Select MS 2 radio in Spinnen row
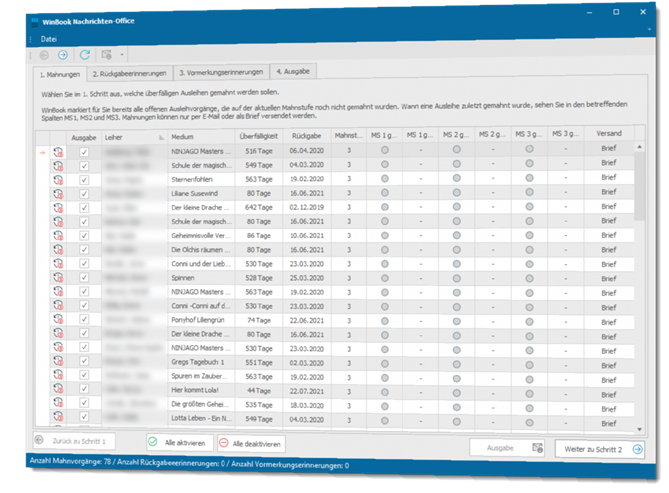This screenshot has height=493, width=669. (457, 278)
